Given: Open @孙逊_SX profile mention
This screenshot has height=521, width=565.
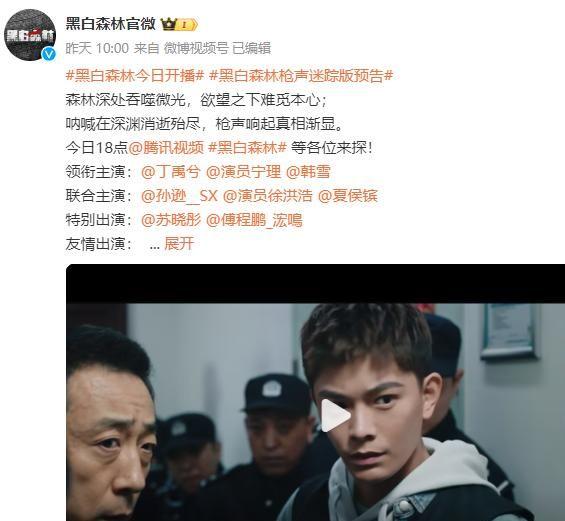Looking at the screenshot, I should pos(179,196).
